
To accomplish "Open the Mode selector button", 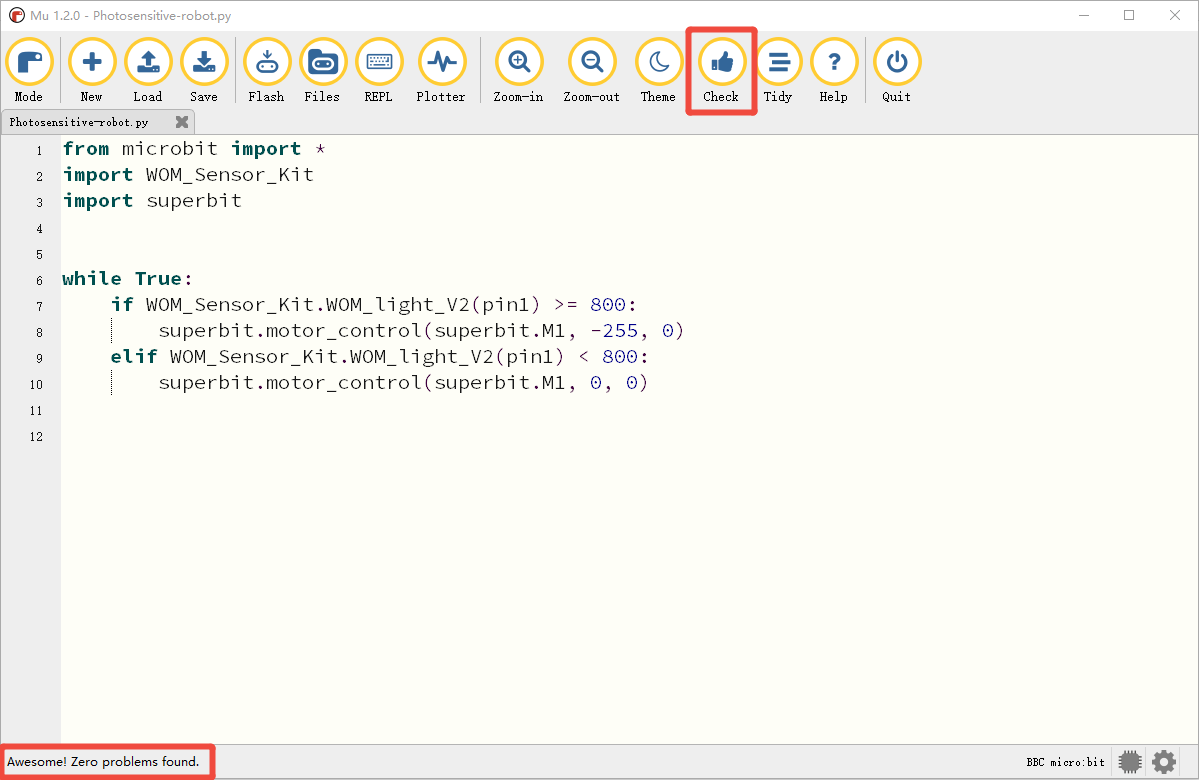I will (29, 70).
